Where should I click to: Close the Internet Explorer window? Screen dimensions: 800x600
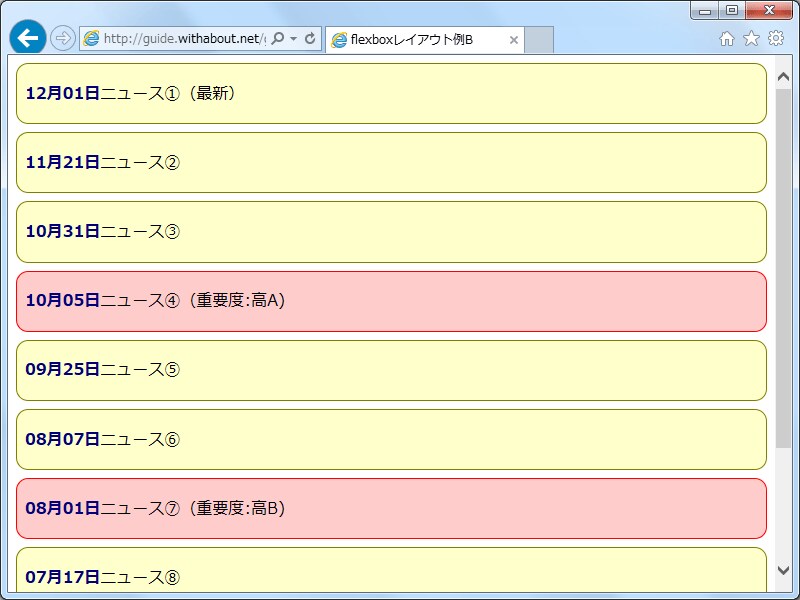pos(769,10)
